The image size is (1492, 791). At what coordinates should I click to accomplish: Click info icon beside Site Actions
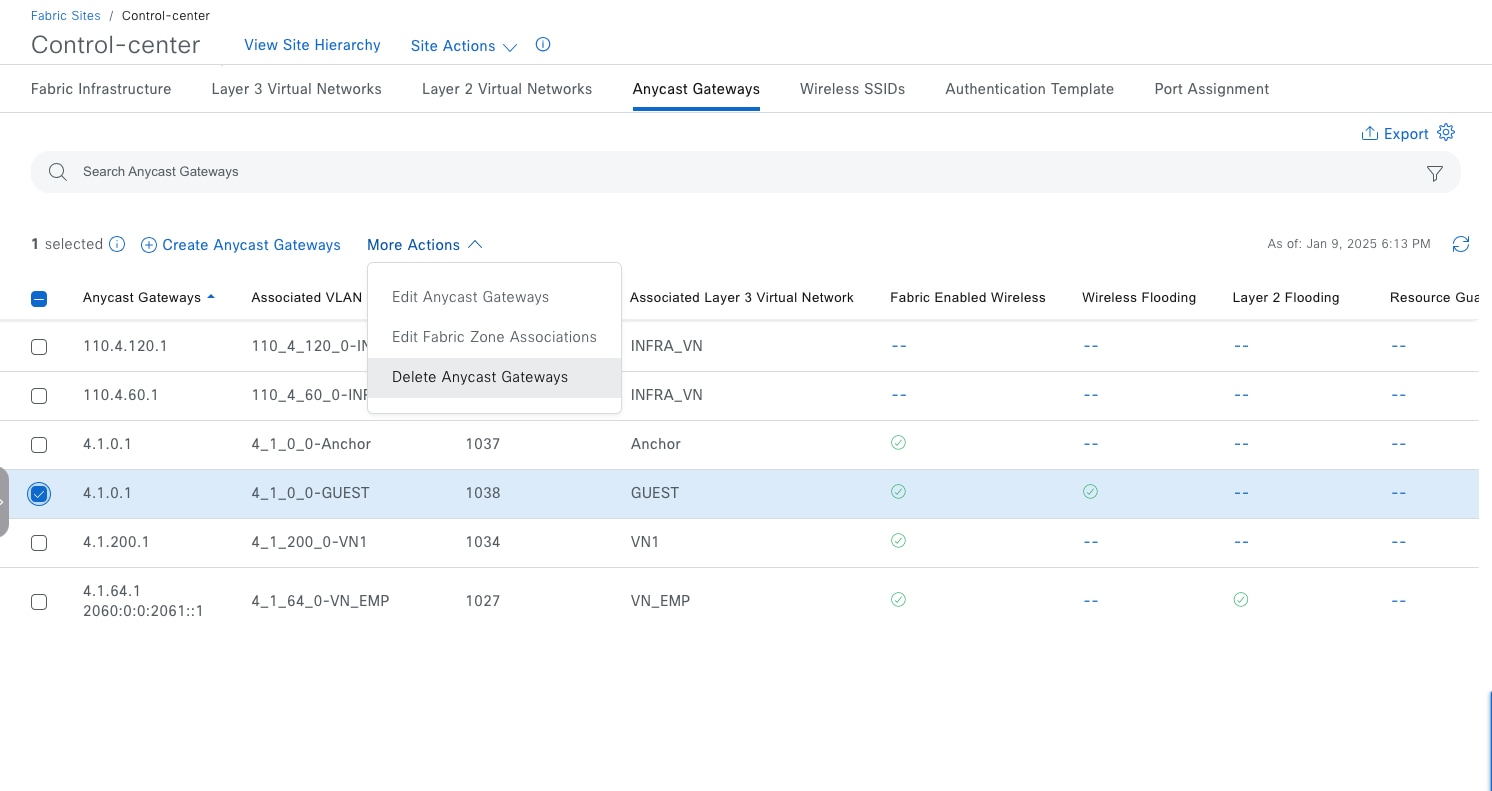click(543, 45)
